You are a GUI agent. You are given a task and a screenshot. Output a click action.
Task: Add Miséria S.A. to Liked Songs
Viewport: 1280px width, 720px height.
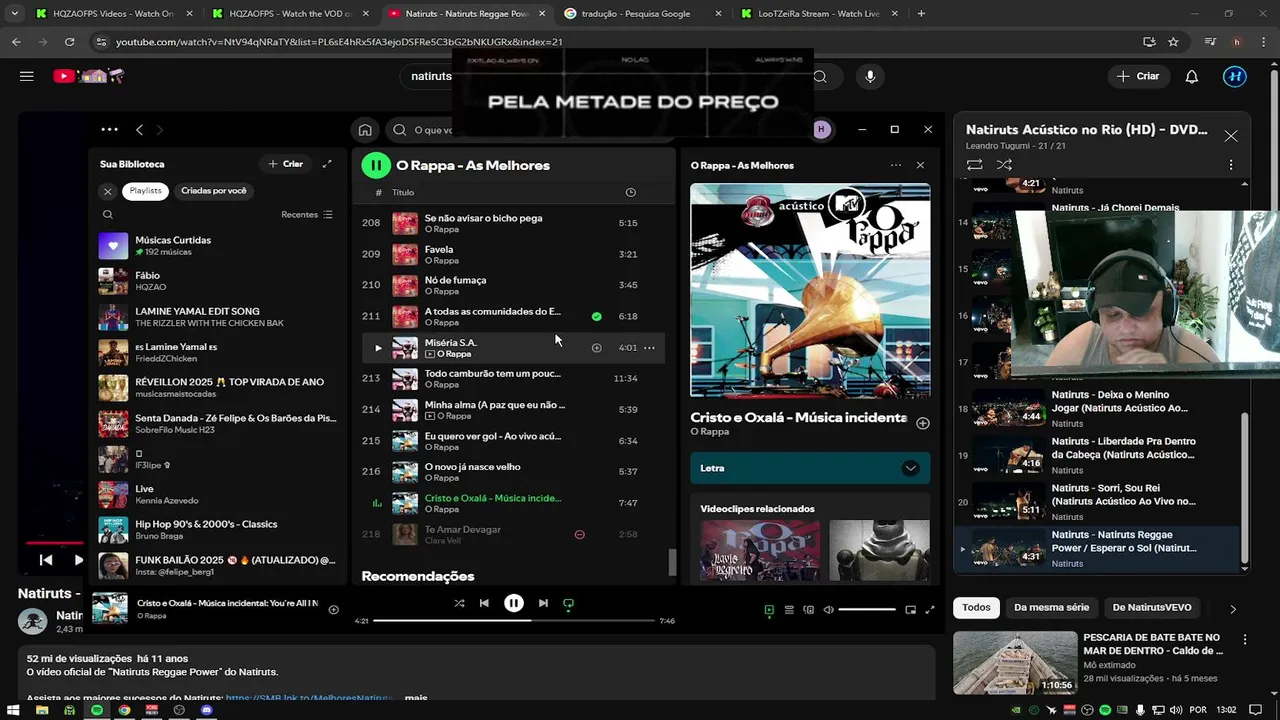[596, 348]
